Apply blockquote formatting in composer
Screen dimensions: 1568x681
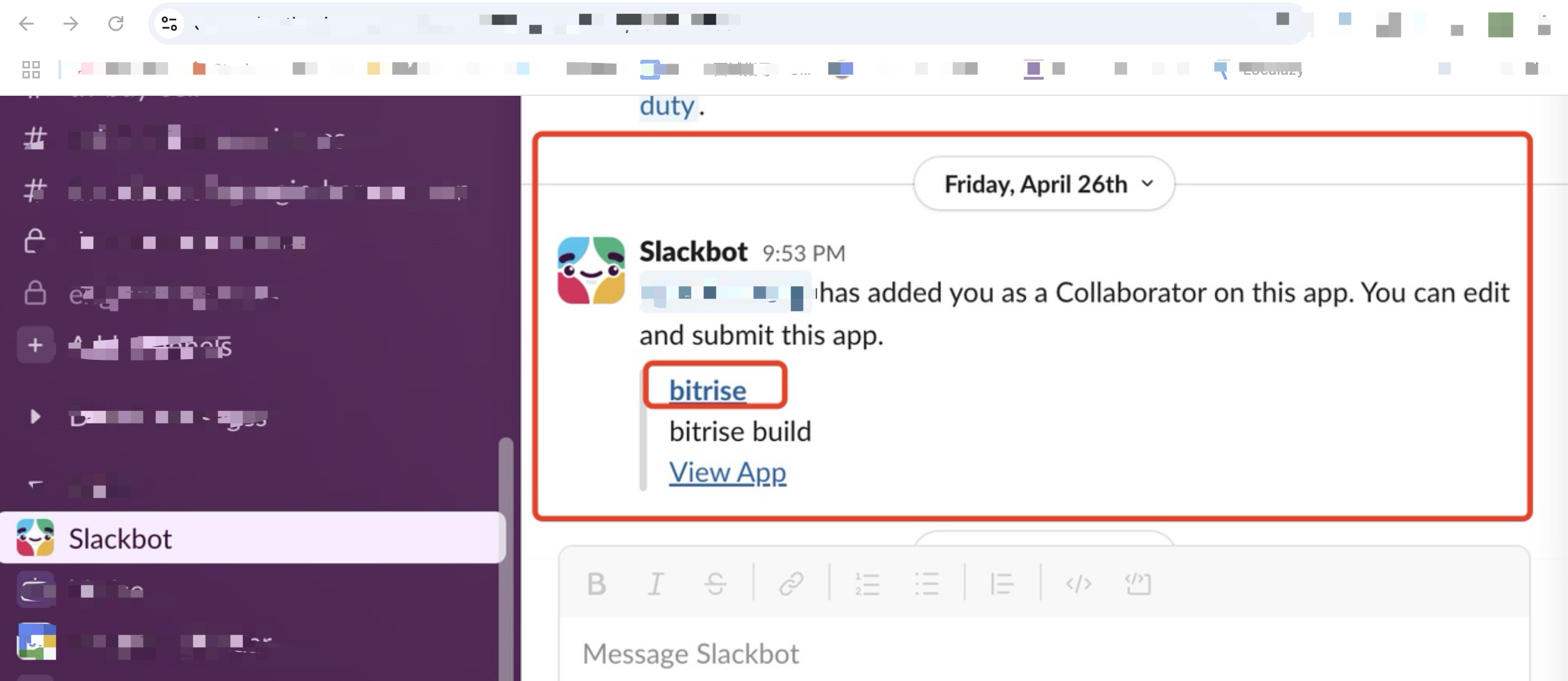1002,584
